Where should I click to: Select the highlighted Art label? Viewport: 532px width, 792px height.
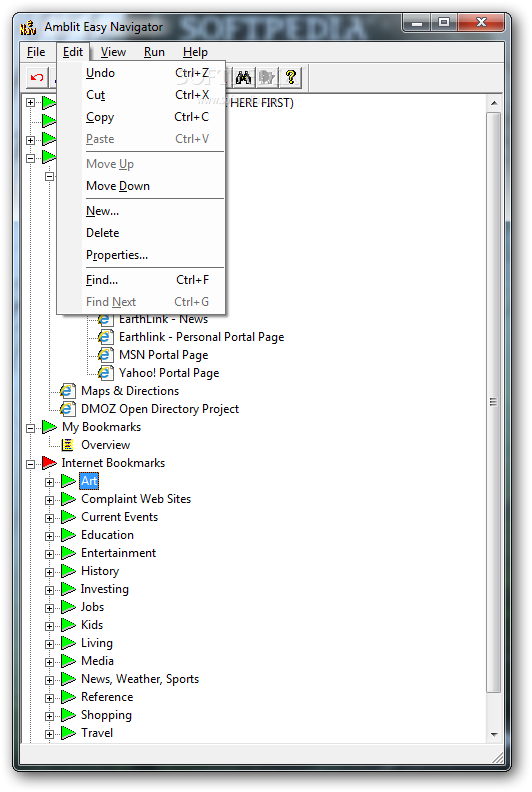click(89, 481)
